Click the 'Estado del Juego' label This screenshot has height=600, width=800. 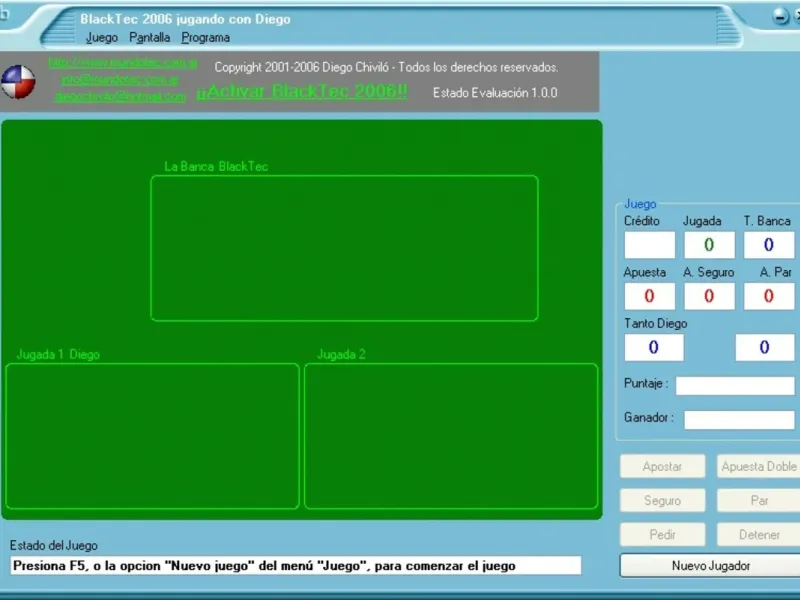(54, 545)
